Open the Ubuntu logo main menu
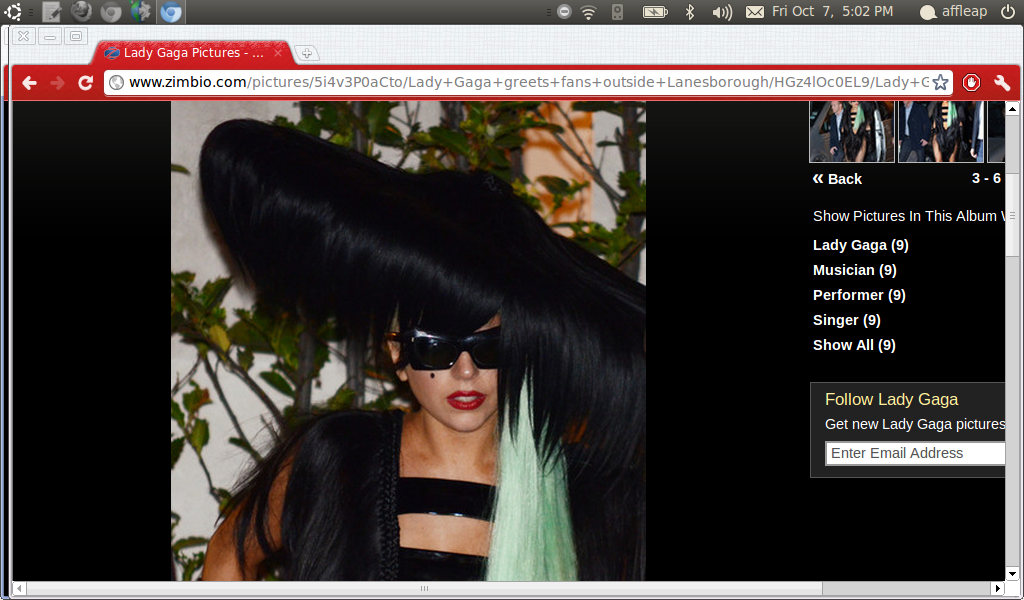This screenshot has height=600, width=1024. 12,11
